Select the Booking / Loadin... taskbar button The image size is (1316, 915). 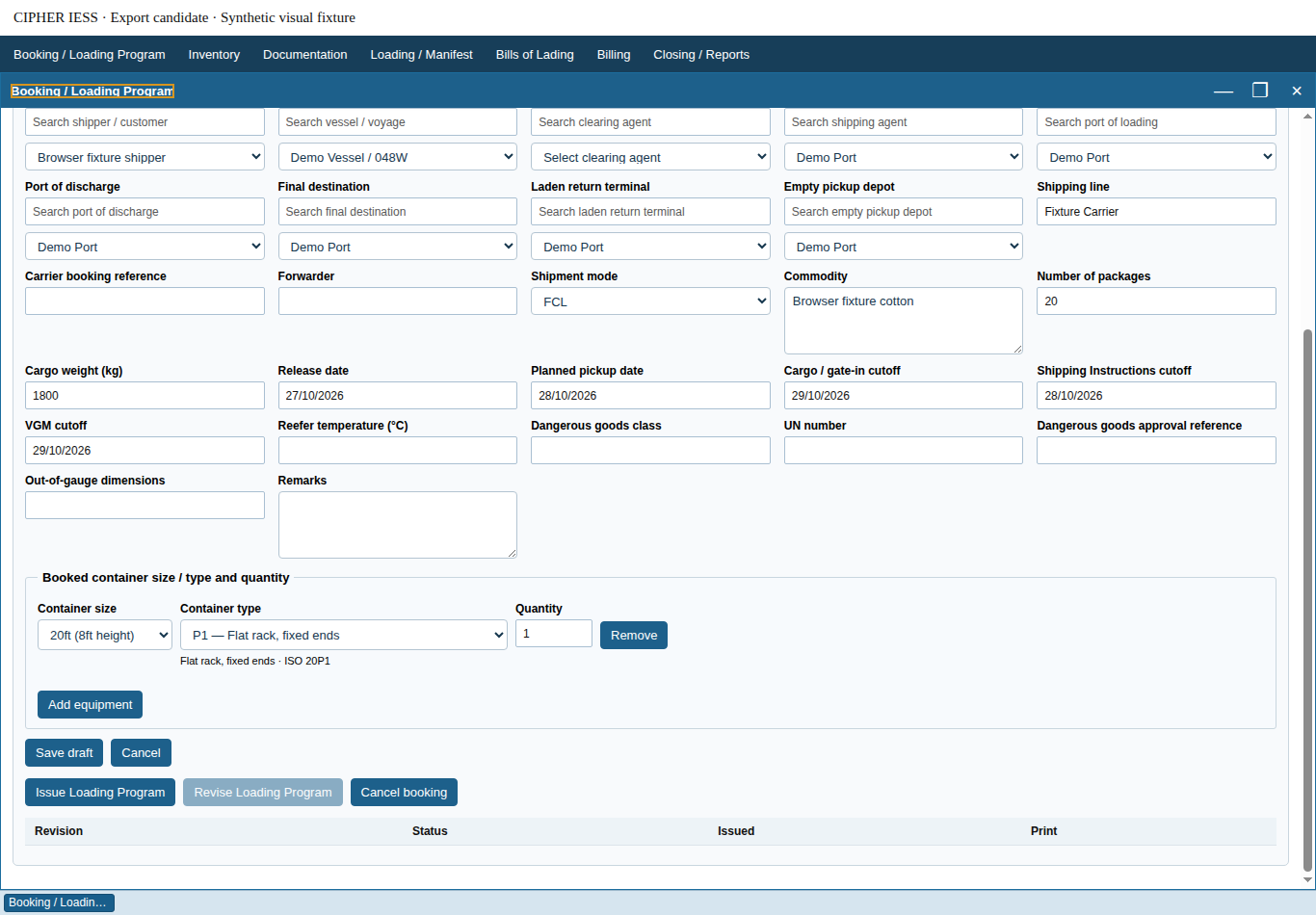click(59, 902)
